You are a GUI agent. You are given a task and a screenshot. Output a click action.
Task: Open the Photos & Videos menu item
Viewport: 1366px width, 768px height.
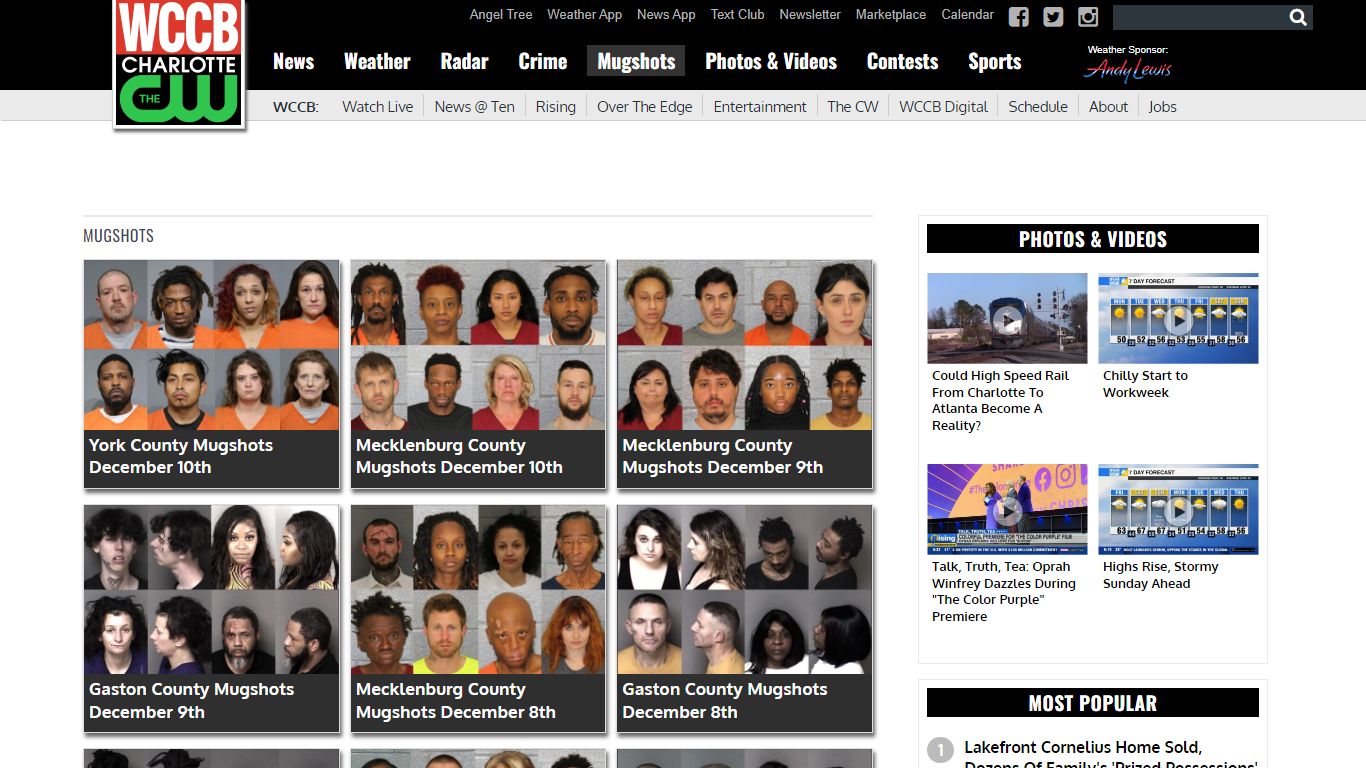coord(771,61)
